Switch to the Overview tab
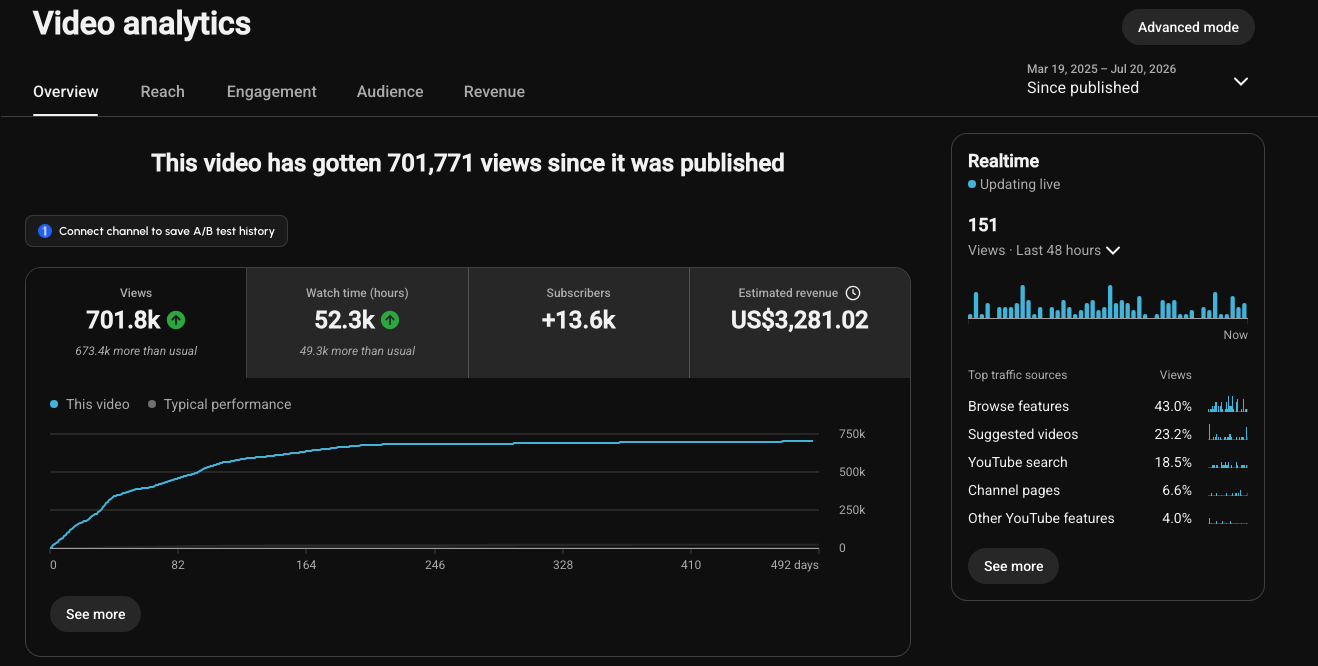 click(x=66, y=91)
